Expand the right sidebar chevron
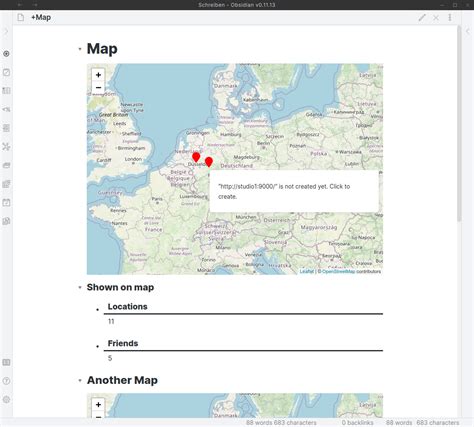Screen dimensions: 474x427 click(x=468, y=31)
